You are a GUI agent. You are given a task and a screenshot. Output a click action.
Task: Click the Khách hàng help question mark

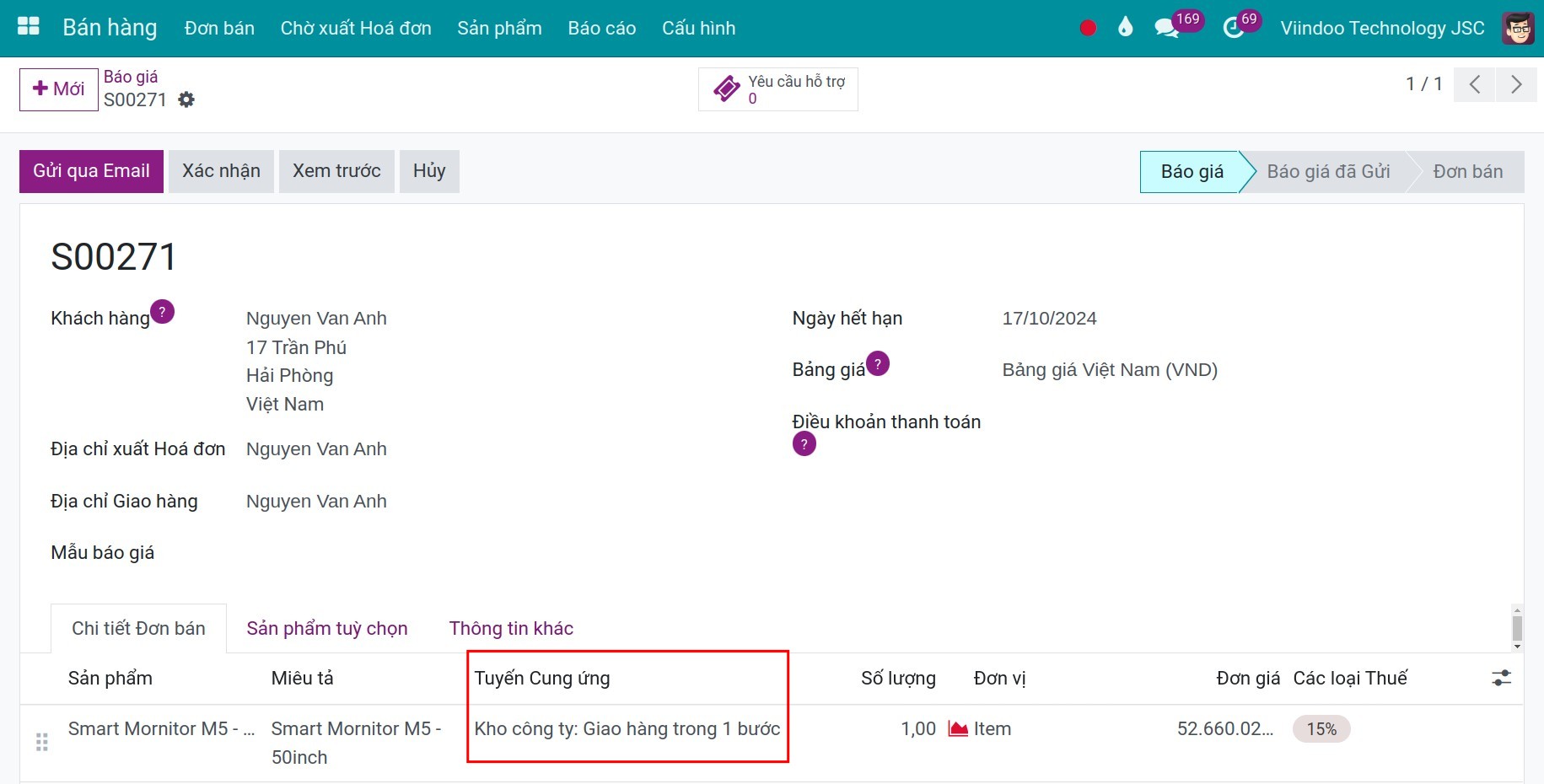163,311
